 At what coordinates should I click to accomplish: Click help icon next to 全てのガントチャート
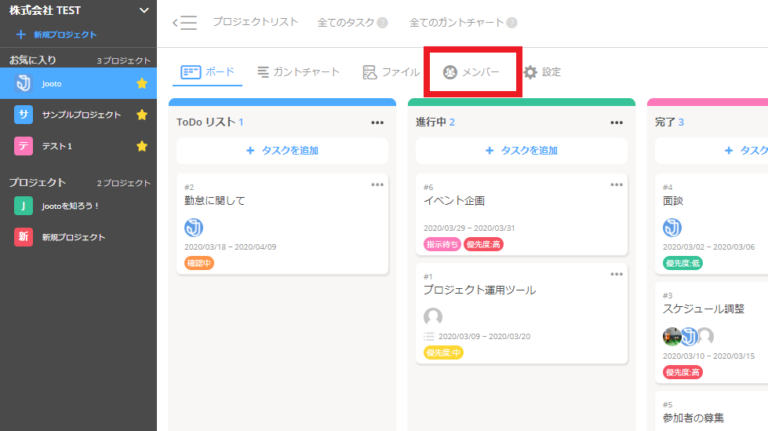click(512, 23)
